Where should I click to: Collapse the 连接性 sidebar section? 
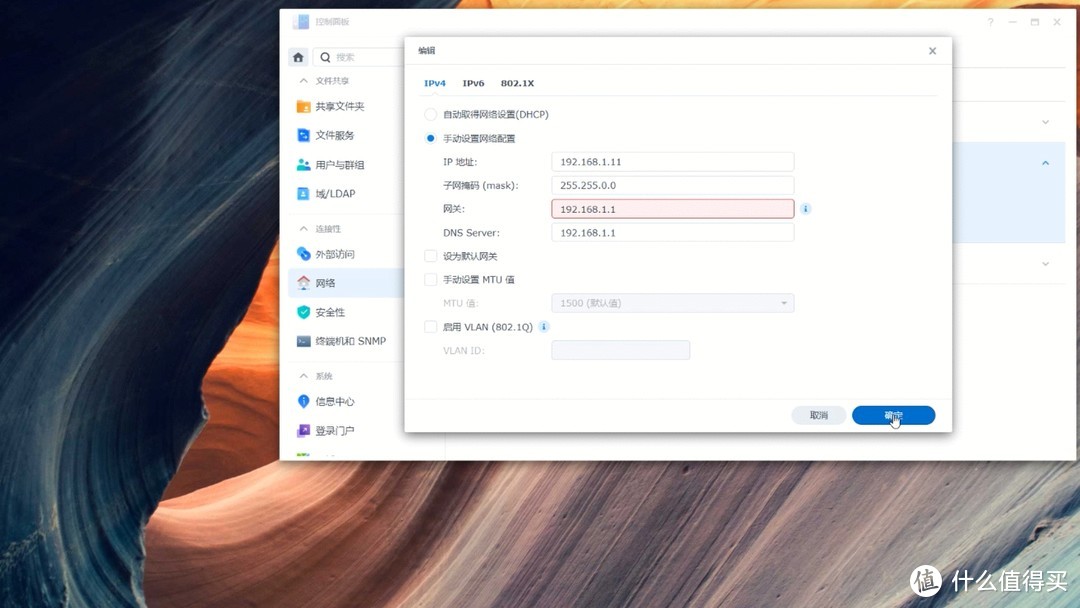click(304, 229)
